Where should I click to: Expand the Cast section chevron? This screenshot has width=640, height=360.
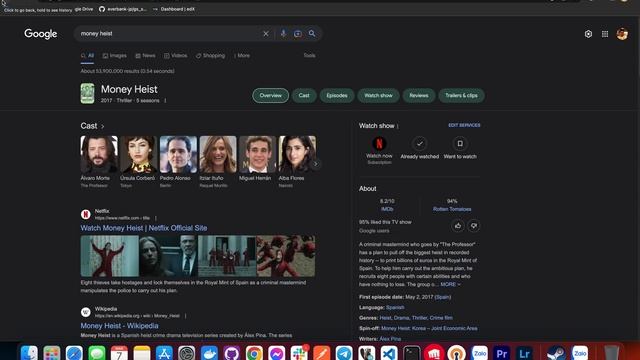[102, 127]
